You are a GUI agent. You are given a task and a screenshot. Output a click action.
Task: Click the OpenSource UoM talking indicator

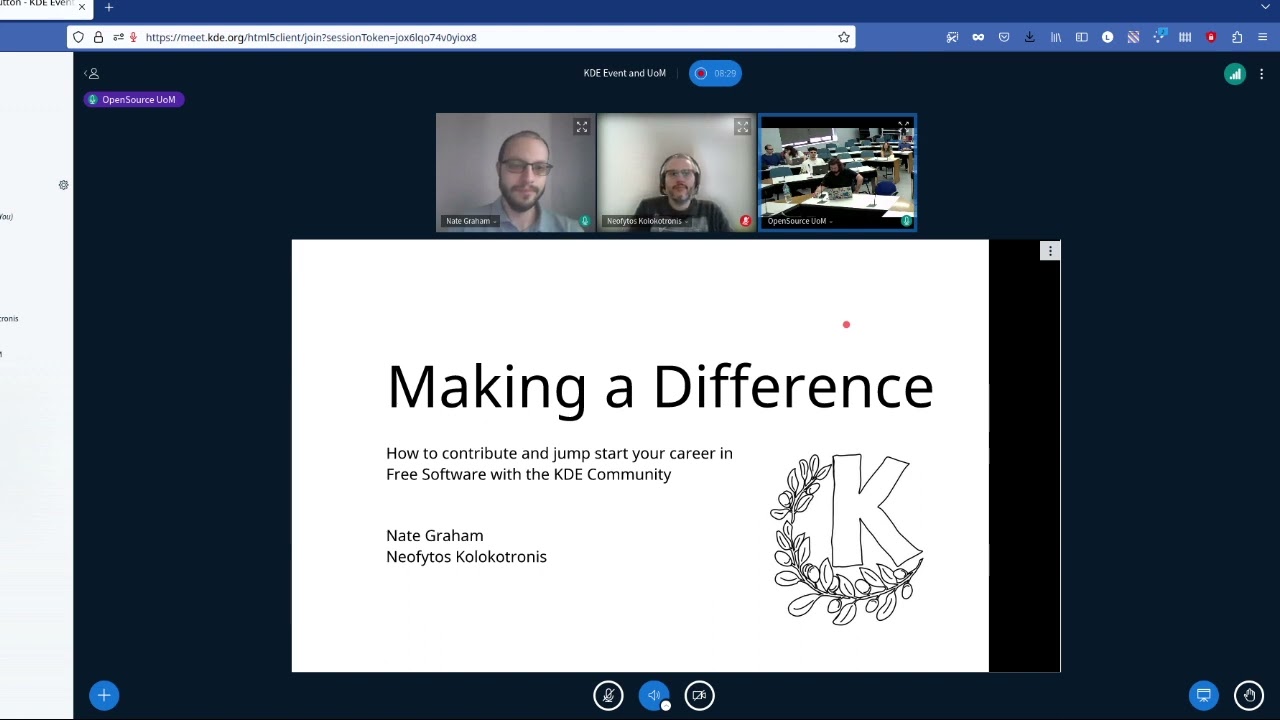pyautogui.click(x=133, y=99)
